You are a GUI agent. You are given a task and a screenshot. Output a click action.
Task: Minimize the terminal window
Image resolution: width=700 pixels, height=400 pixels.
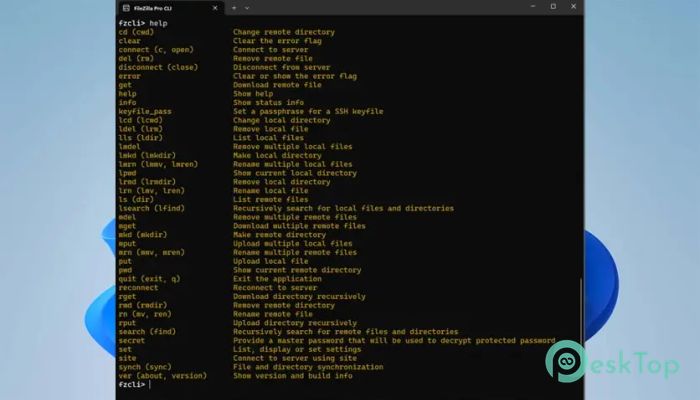point(533,7)
